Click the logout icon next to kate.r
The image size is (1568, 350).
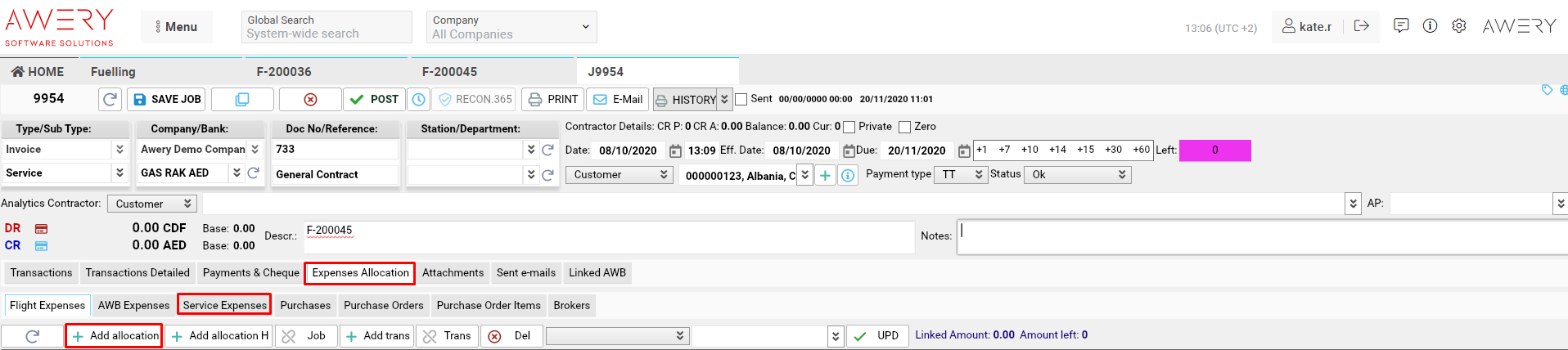tap(1361, 26)
